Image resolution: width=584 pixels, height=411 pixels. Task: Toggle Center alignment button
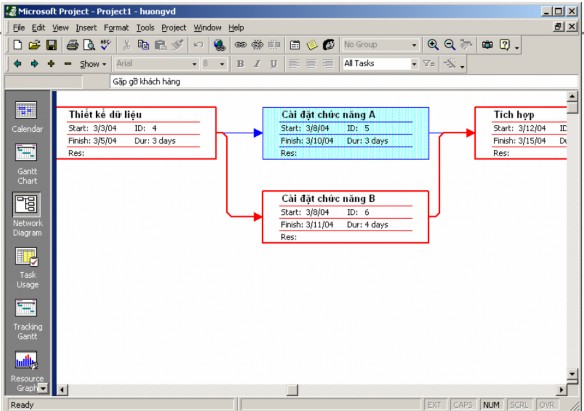(x=311, y=64)
